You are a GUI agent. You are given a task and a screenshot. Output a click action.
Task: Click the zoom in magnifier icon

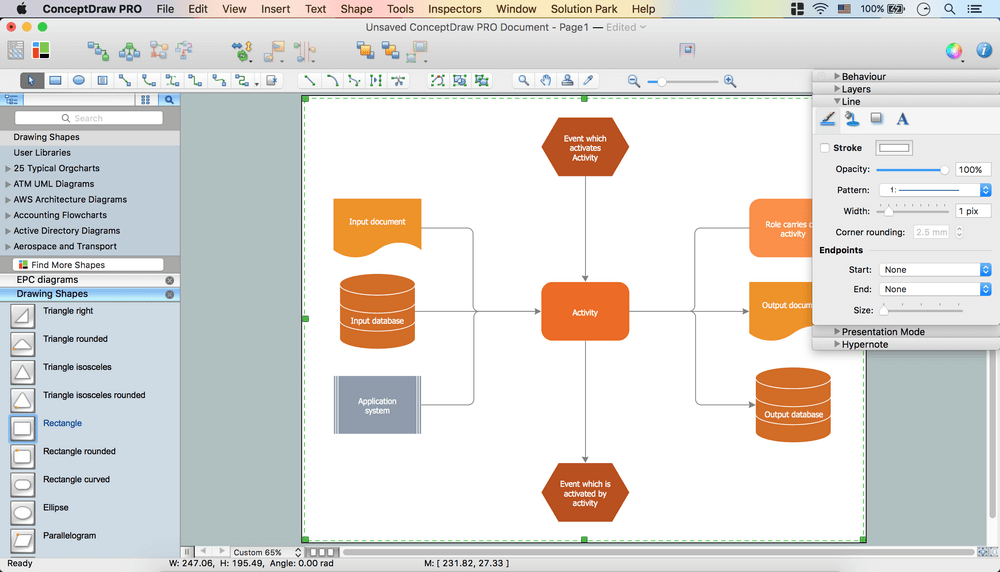coord(730,81)
